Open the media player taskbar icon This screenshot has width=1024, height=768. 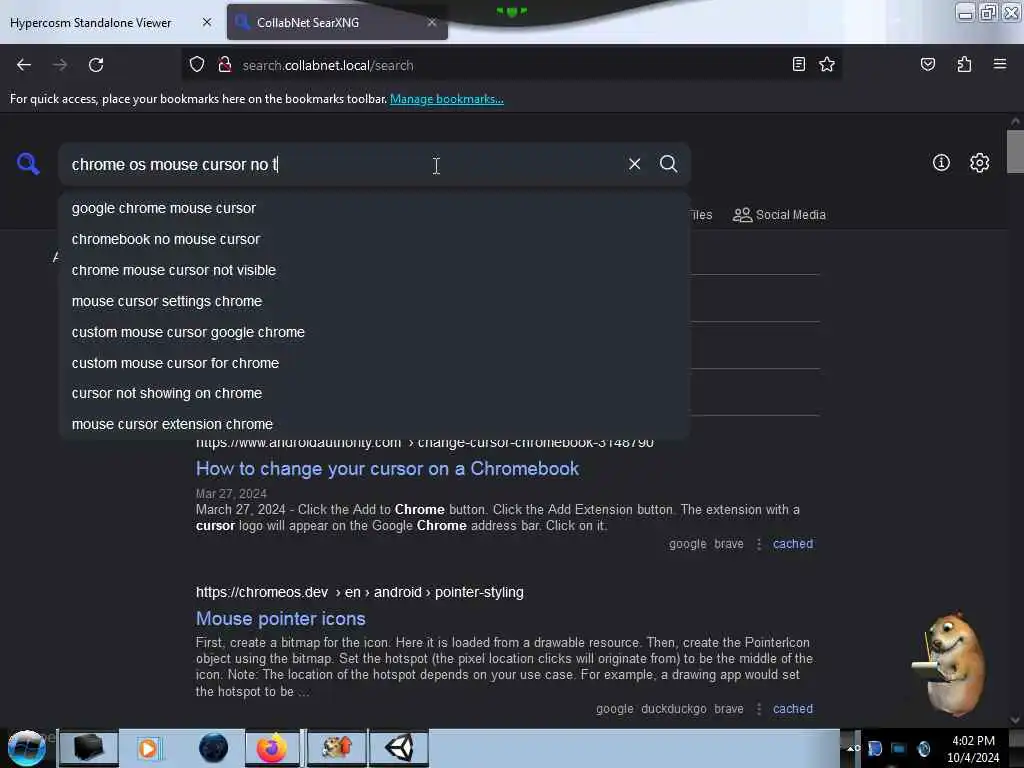point(148,748)
